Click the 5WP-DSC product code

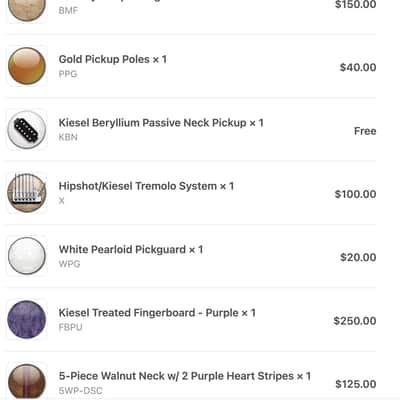point(81,391)
